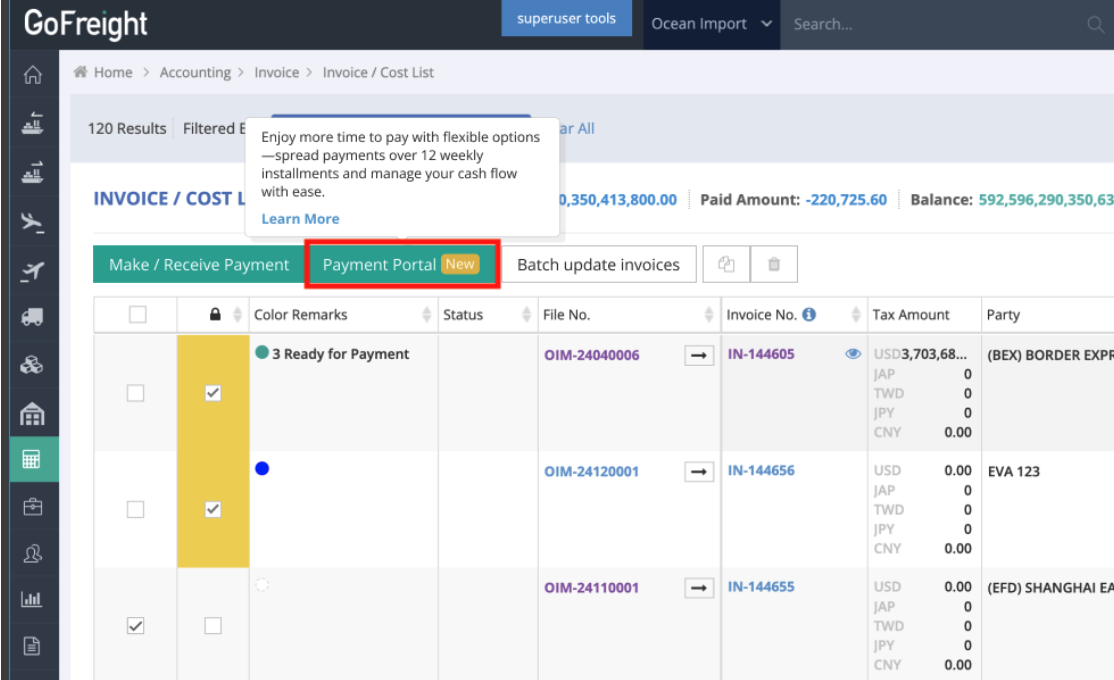The height and width of the screenshot is (680, 1114).
Task: Click the Accounting breadcrumb item
Action: click(x=195, y=72)
